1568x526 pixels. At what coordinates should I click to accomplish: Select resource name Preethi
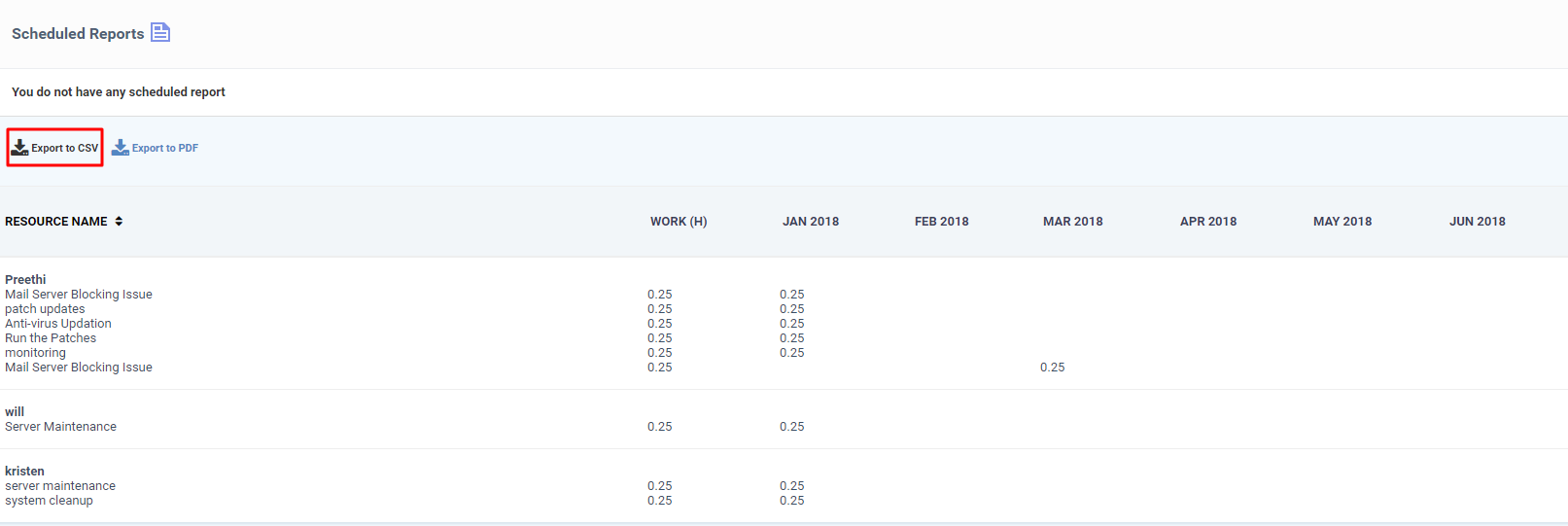pos(25,279)
